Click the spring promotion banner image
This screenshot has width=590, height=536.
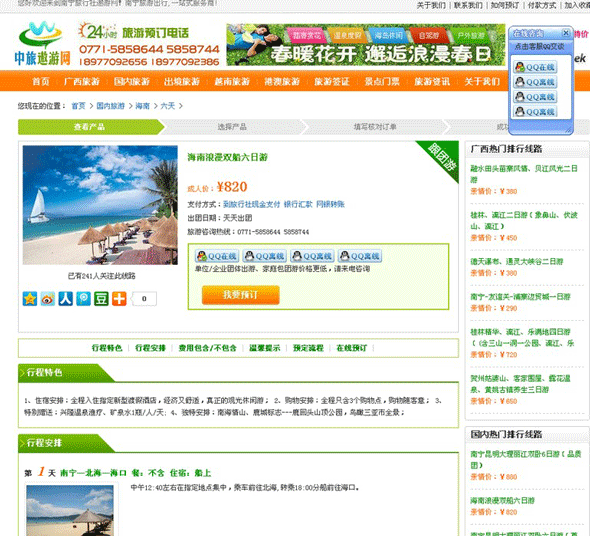coord(365,45)
